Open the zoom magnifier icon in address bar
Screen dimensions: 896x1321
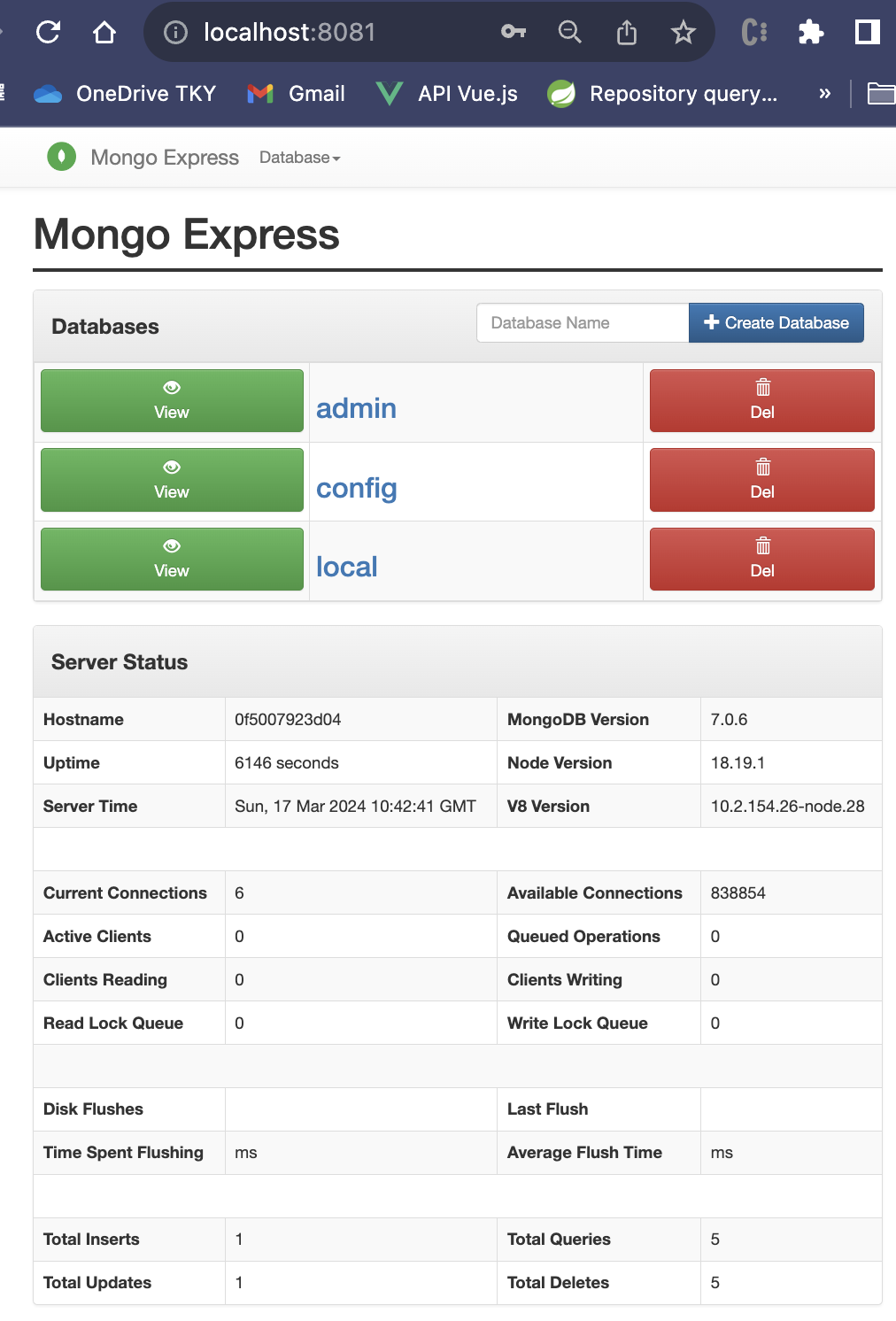pos(569,33)
